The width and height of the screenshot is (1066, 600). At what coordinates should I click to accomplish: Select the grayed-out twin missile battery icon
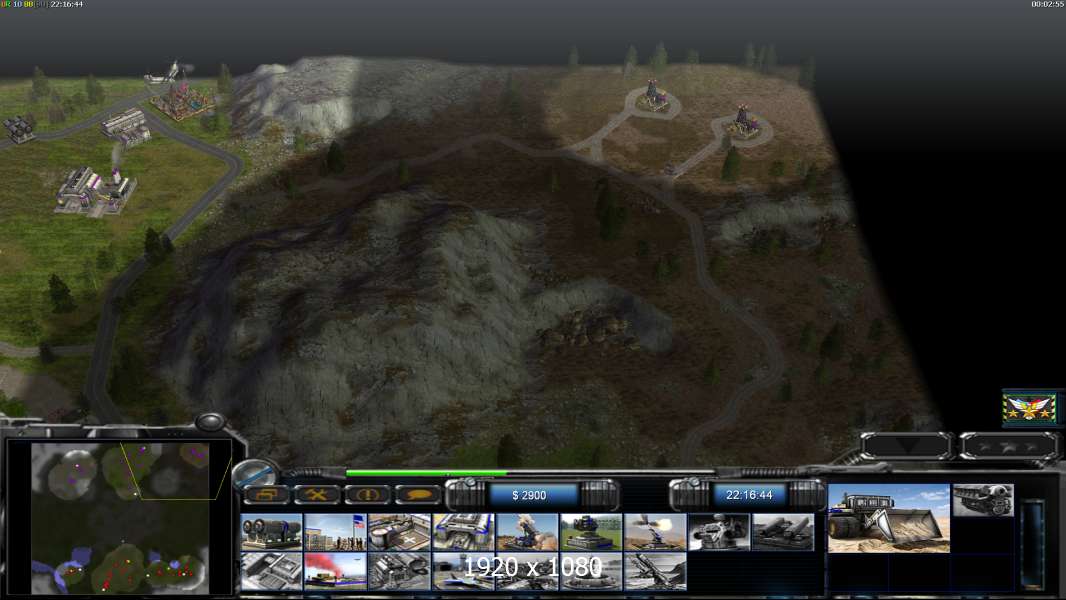[x=783, y=531]
